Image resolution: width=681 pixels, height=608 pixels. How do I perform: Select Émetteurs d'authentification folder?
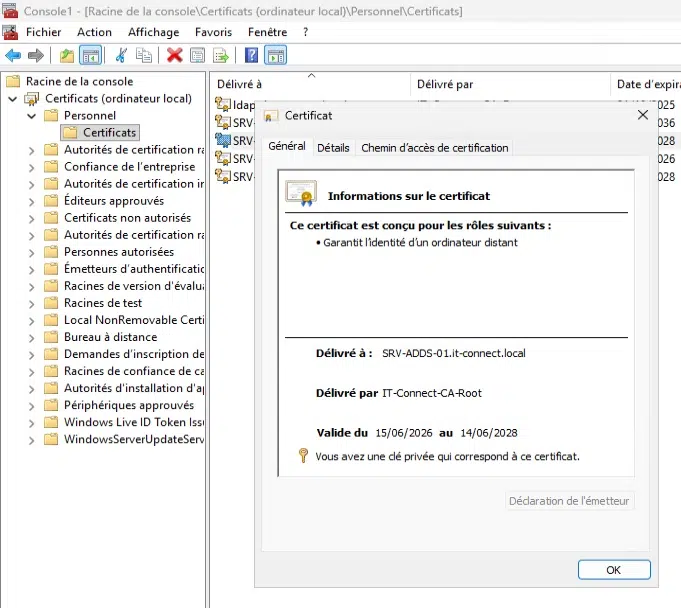[x=124, y=269]
